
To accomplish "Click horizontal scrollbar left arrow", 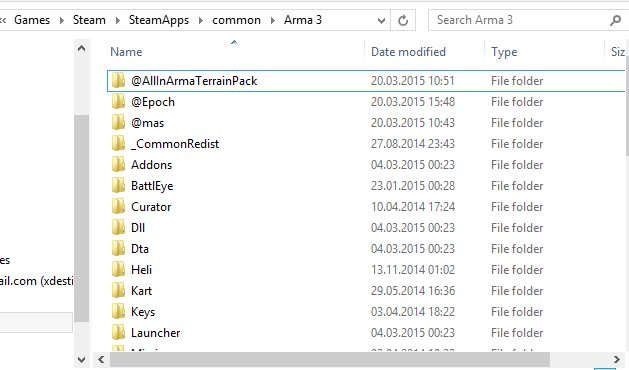I will pos(101,359).
